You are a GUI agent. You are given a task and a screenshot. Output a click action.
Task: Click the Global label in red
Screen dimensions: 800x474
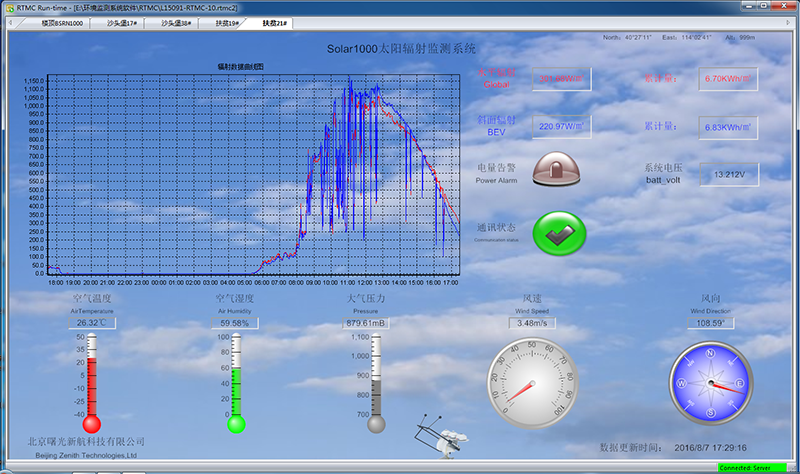pyautogui.click(x=496, y=85)
